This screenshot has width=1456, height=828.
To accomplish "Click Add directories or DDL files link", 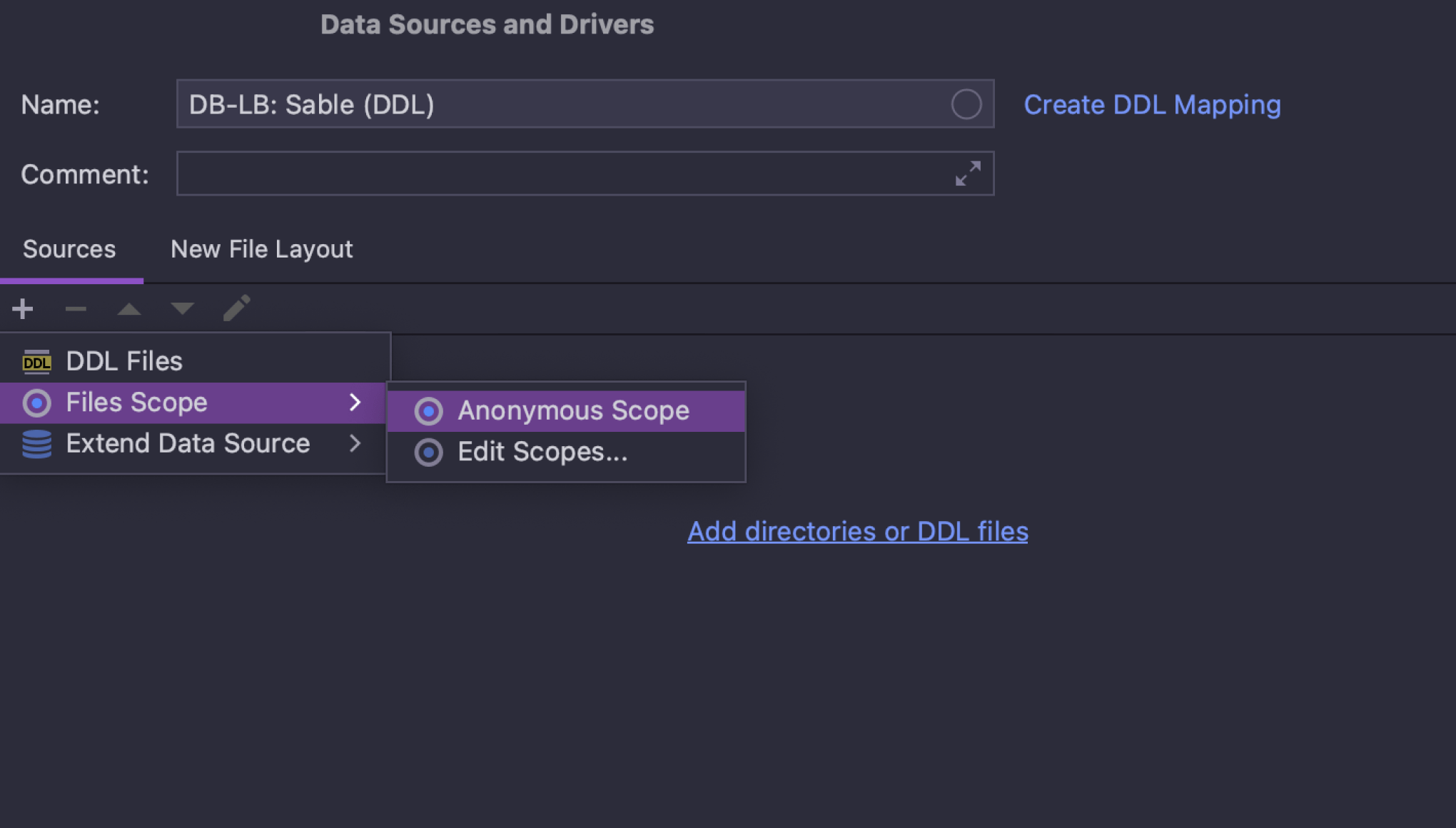I will 857,532.
